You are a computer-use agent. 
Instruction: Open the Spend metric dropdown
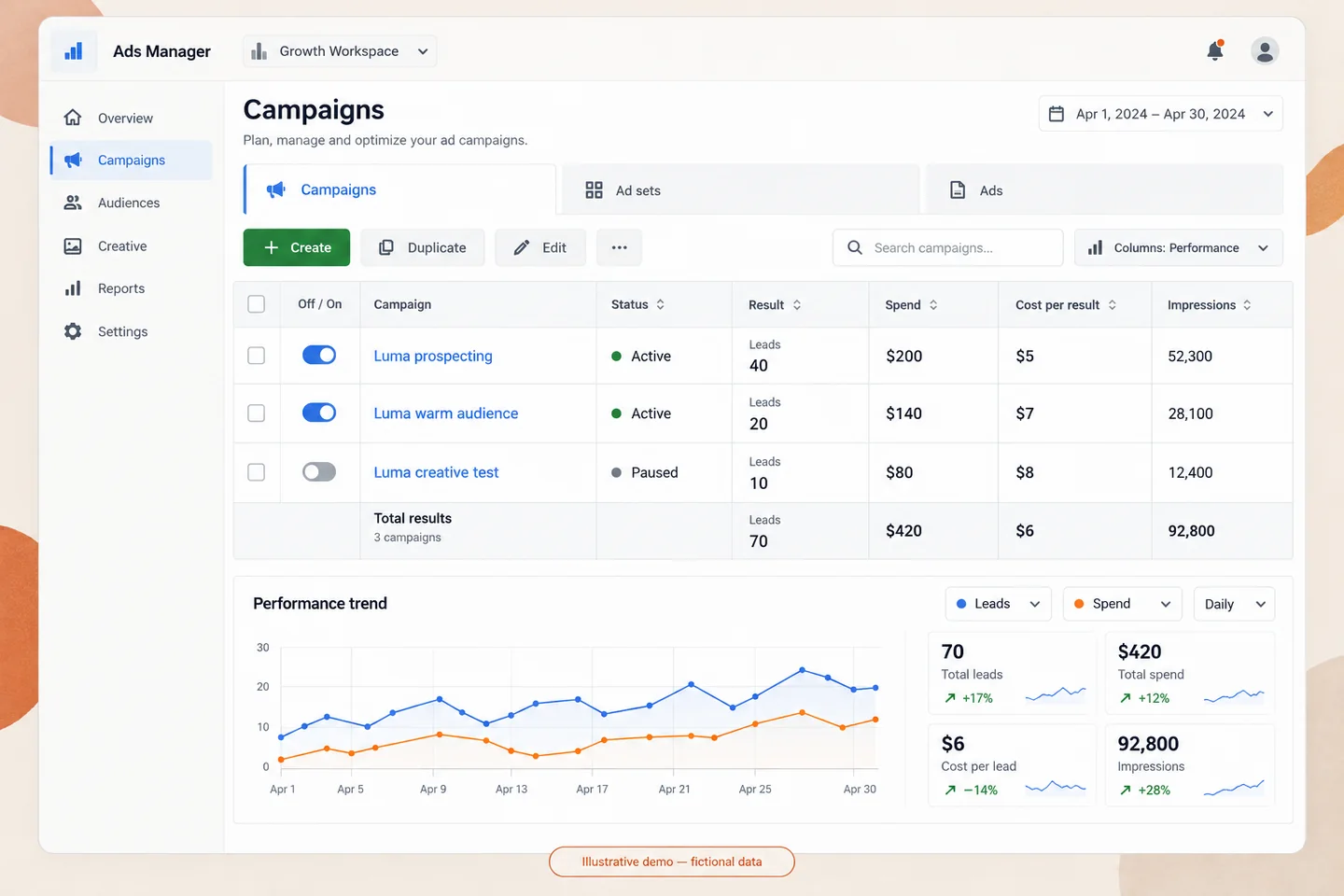(x=1123, y=604)
